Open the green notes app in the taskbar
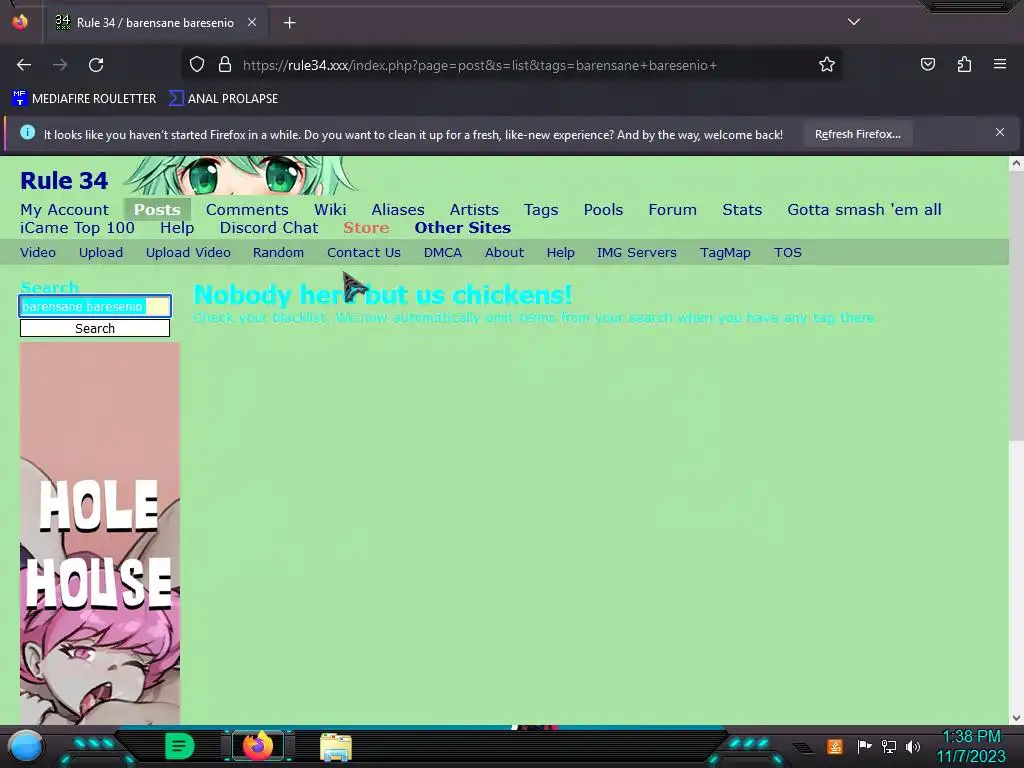The height and width of the screenshot is (768, 1024). coord(179,746)
